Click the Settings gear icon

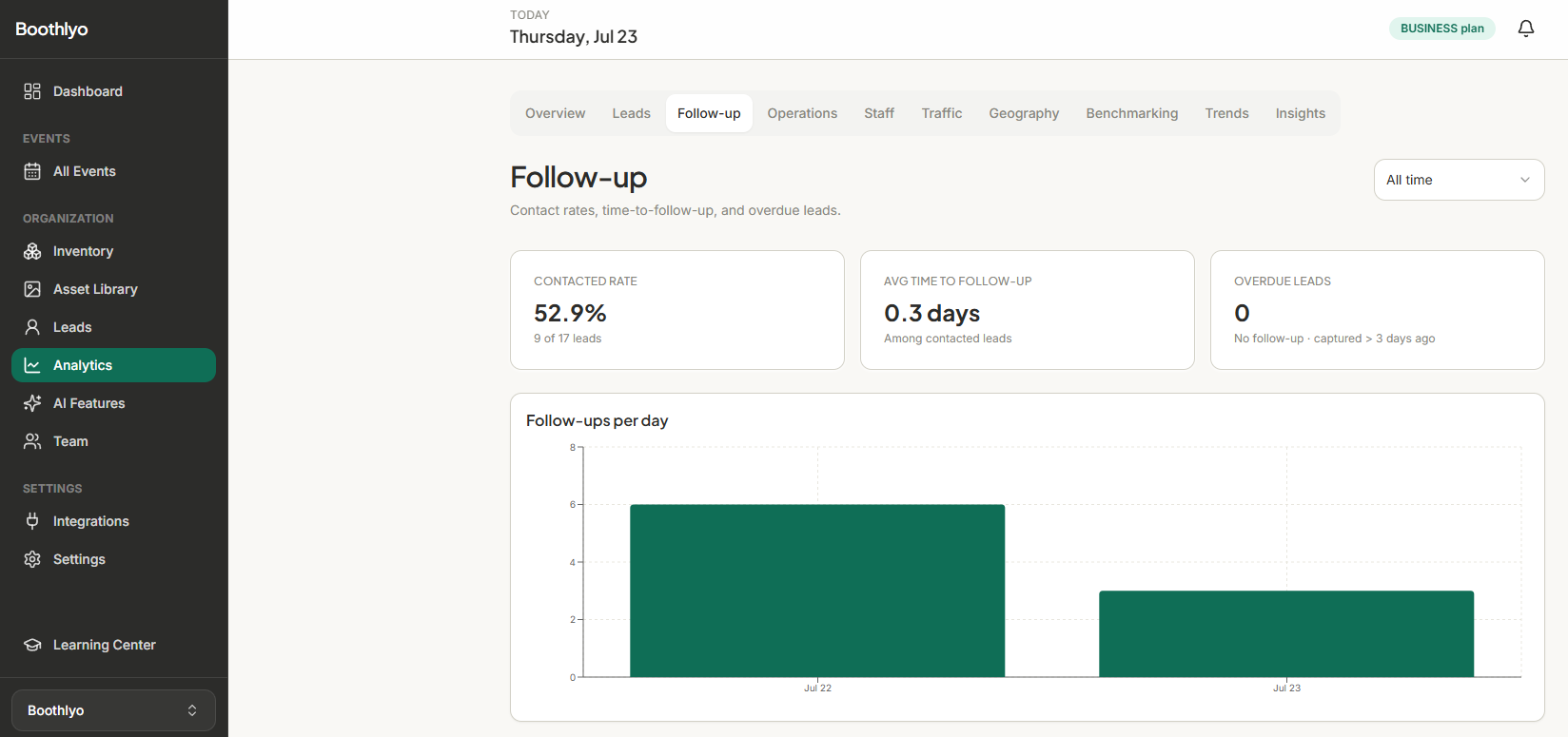point(32,559)
